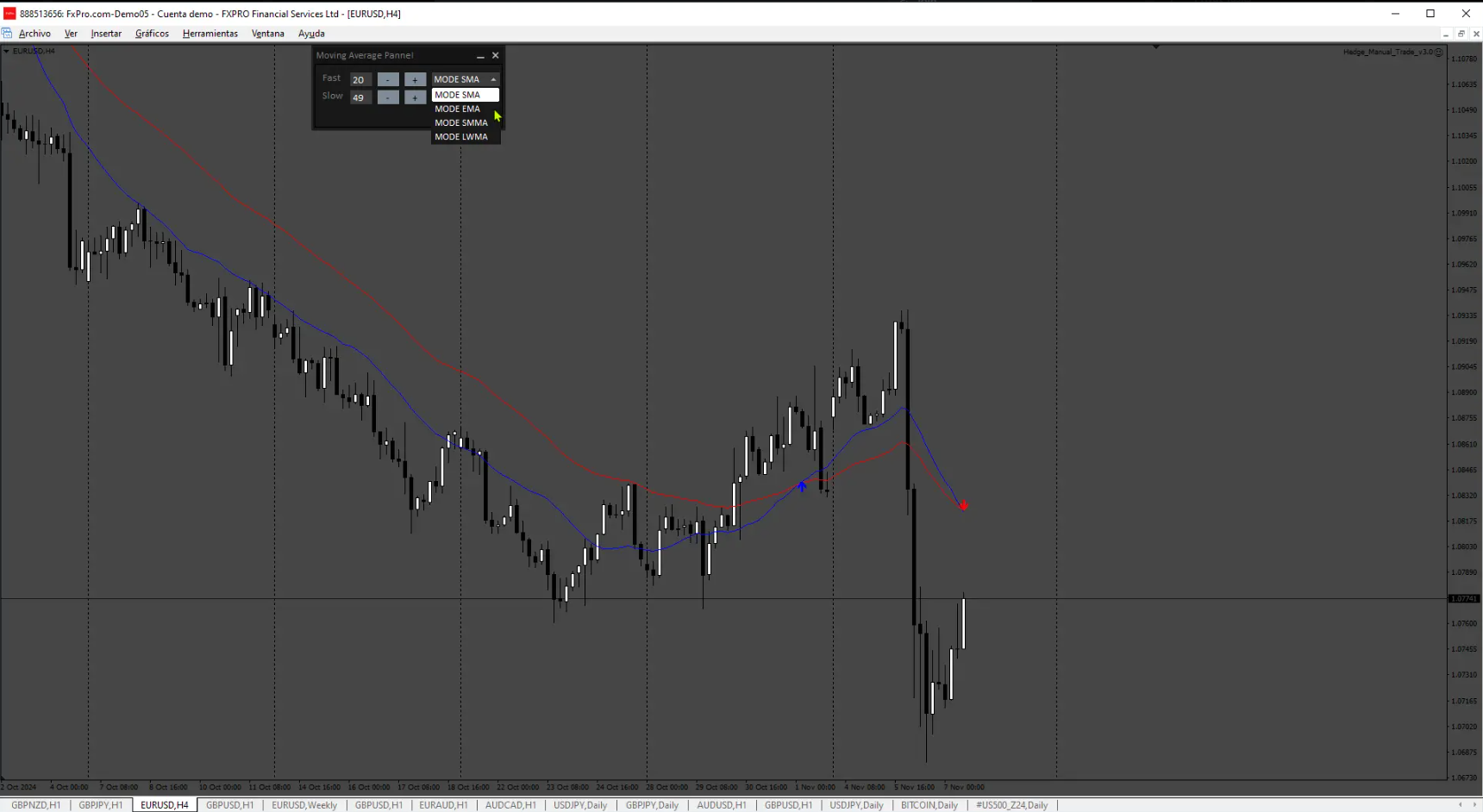Switch to the GBPJPY,H1 chart tab
The width and height of the screenshot is (1483, 812).
pyautogui.click(x=101, y=805)
